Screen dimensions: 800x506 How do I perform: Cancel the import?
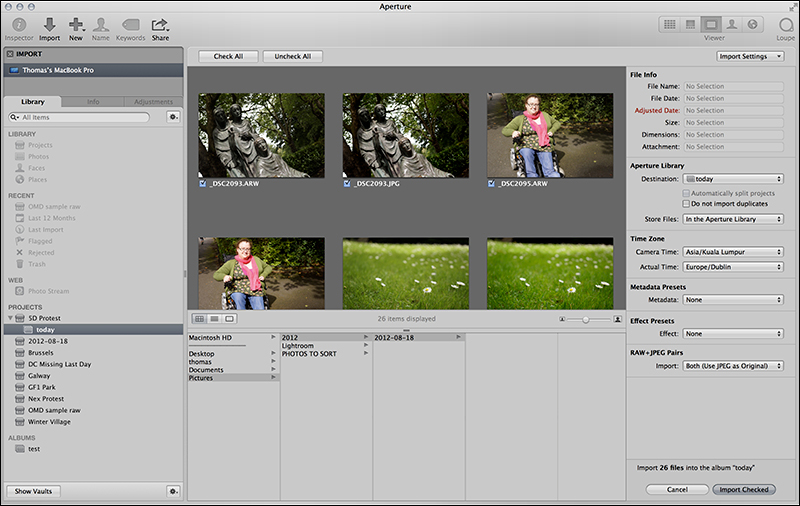(677, 490)
